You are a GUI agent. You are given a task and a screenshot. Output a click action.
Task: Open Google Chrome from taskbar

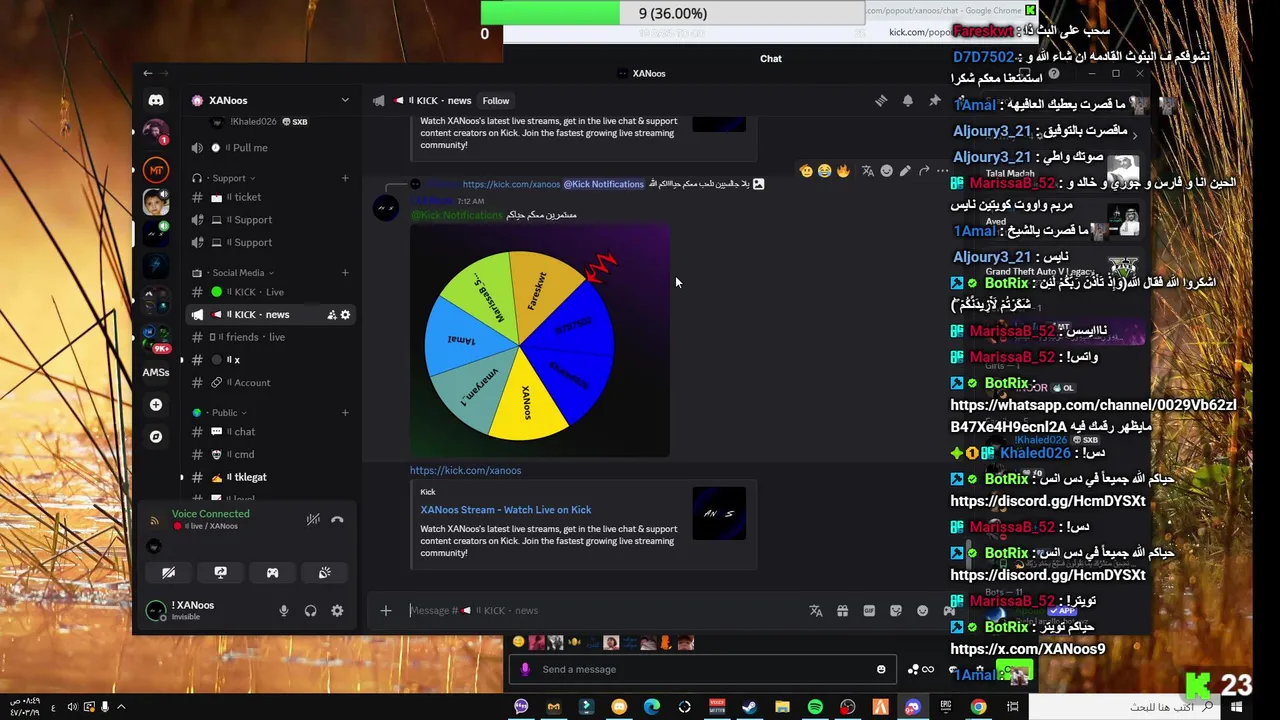pyautogui.click(x=978, y=707)
